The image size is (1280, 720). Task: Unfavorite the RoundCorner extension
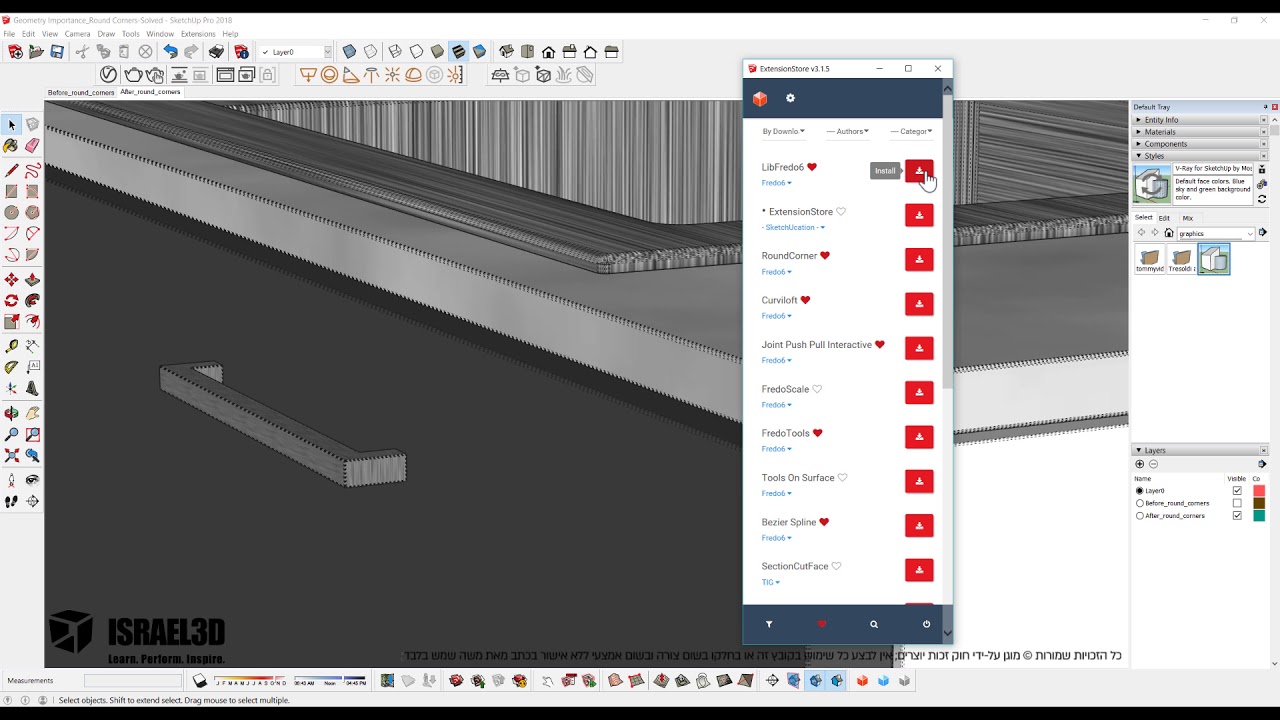[825, 256]
